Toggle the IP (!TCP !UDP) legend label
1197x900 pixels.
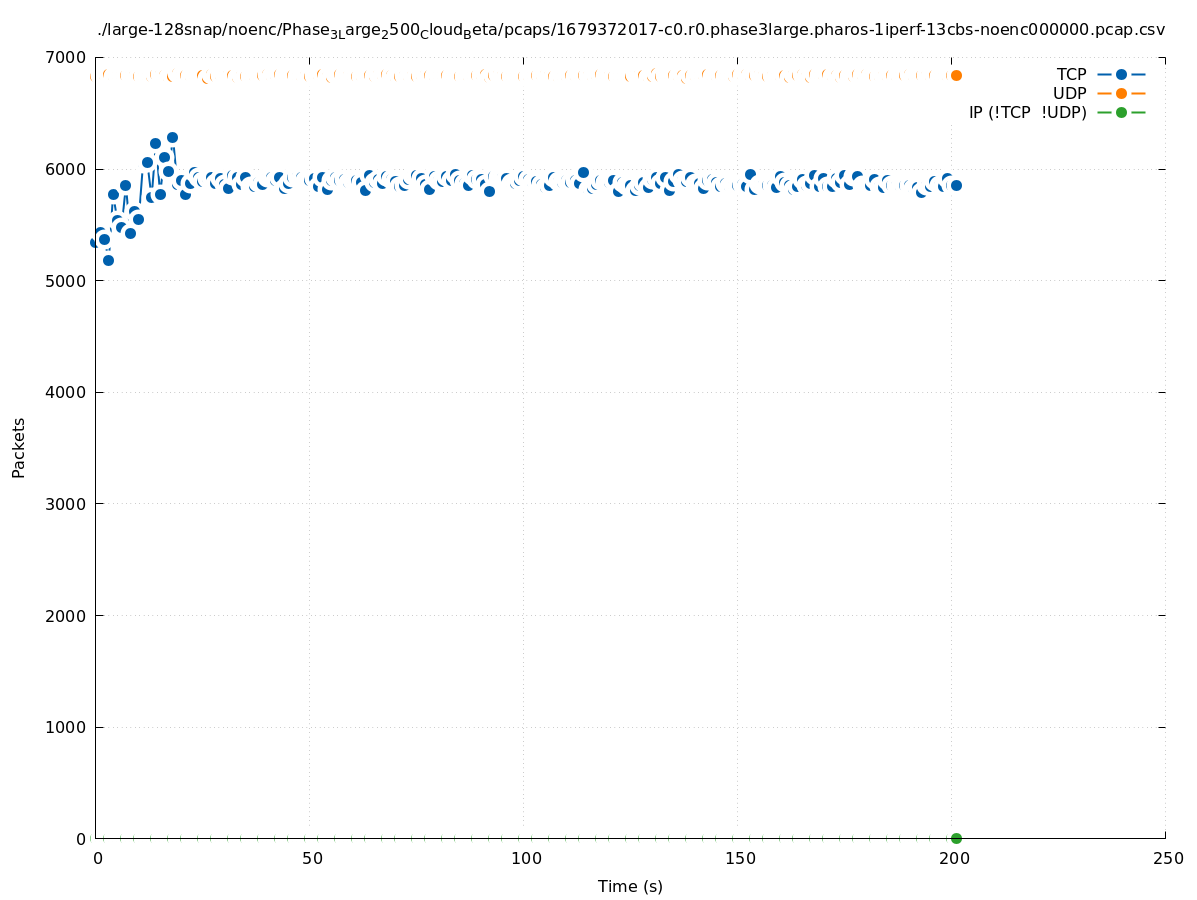pyautogui.click(x=1027, y=113)
